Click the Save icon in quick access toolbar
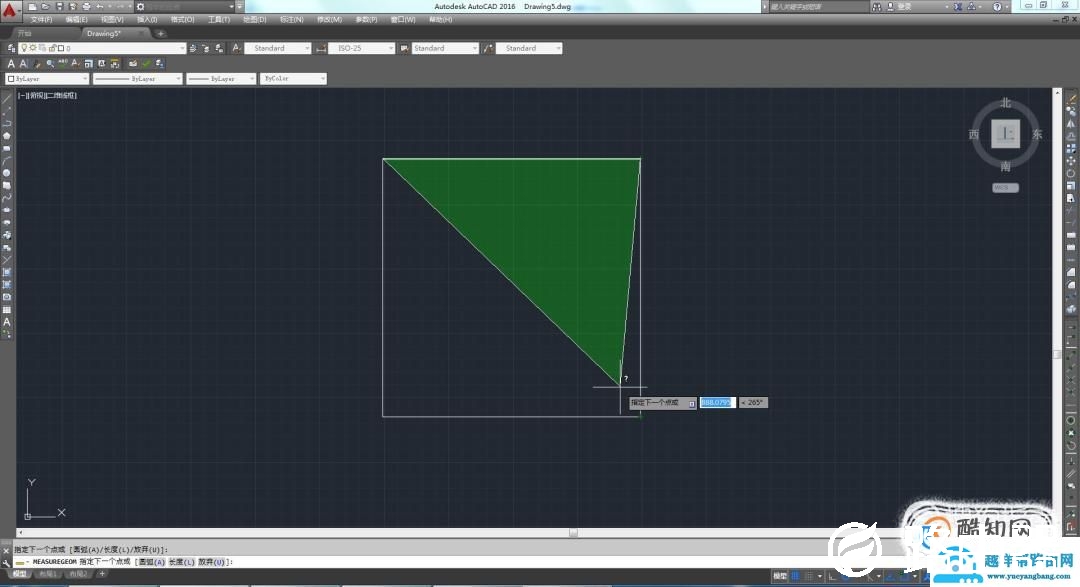The image size is (1080, 587). point(59,6)
